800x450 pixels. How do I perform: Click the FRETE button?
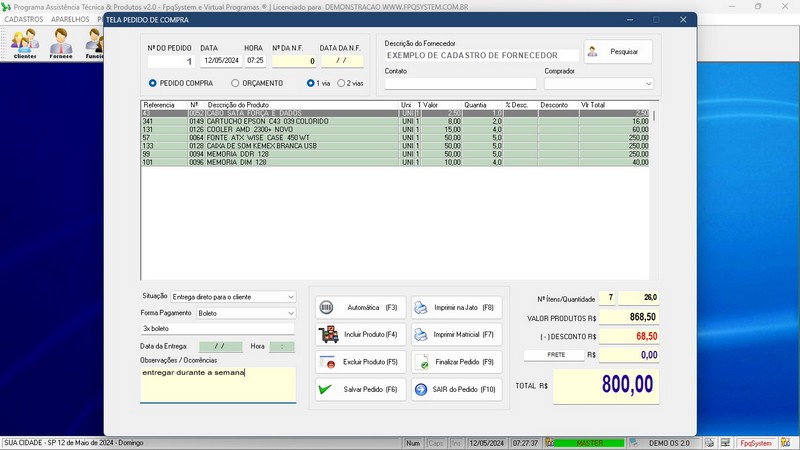coord(554,355)
